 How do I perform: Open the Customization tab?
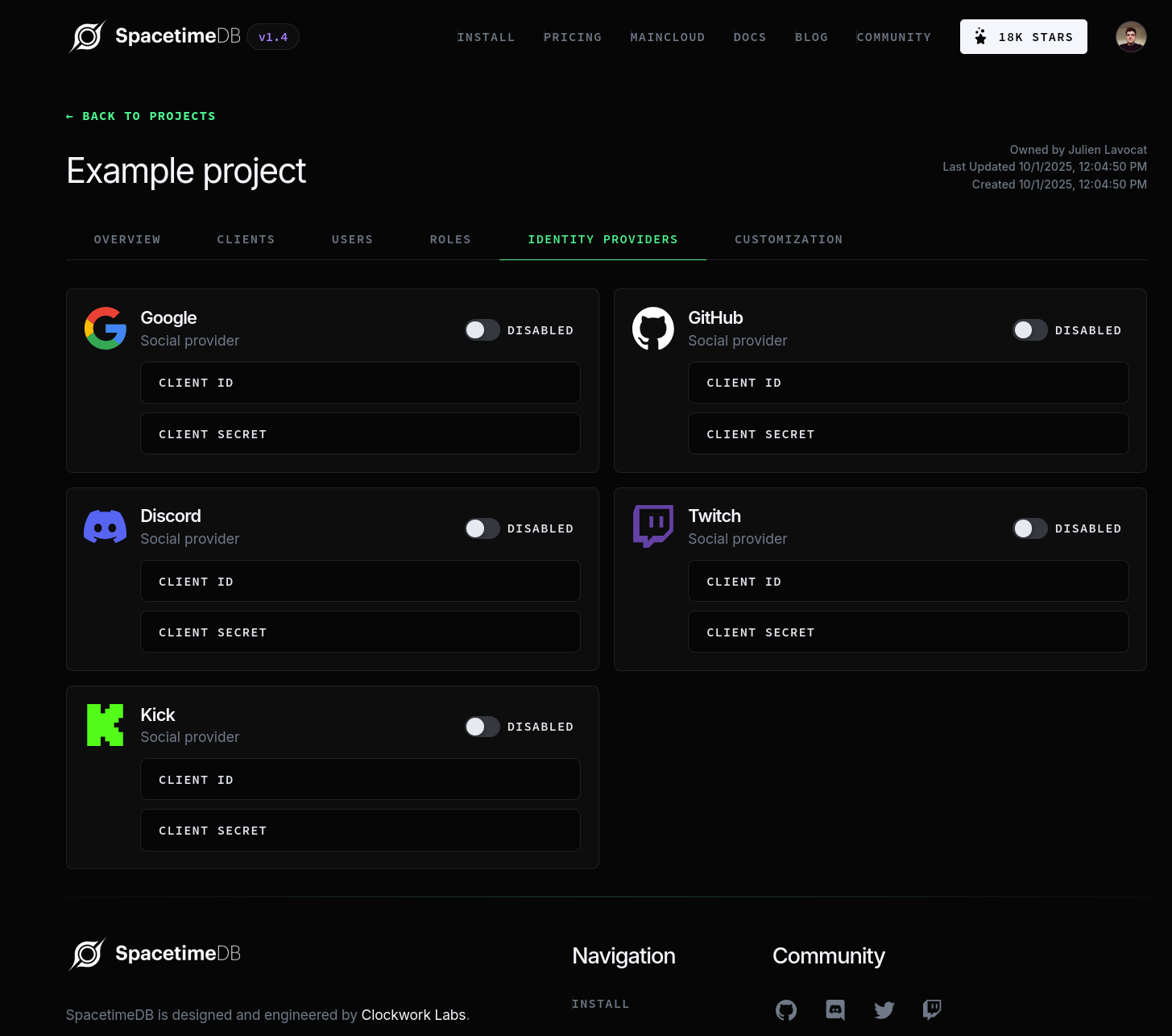(789, 239)
